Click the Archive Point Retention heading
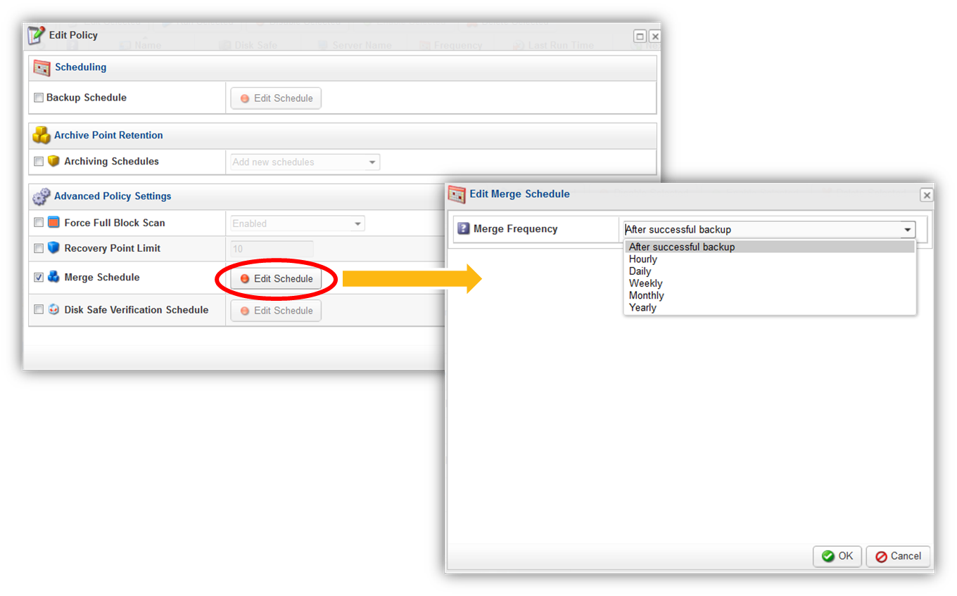The width and height of the screenshot is (957, 596). (109, 135)
